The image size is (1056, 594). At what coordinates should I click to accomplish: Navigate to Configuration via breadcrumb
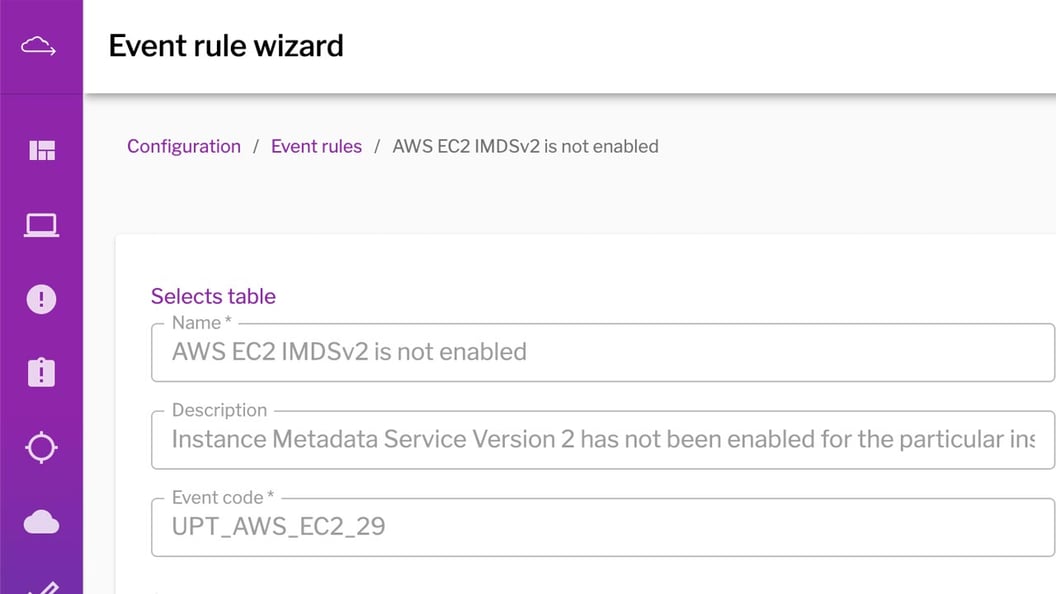click(x=183, y=146)
